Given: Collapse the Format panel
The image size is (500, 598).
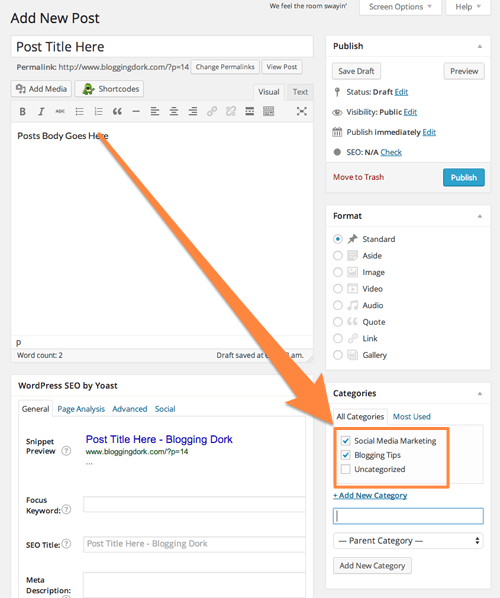Looking at the screenshot, I should [480, 216].
